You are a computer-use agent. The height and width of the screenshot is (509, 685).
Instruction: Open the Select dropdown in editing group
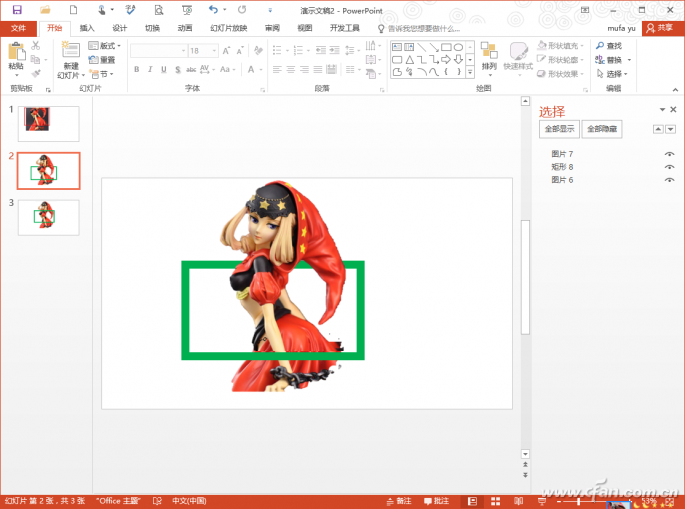click(612, 74)
